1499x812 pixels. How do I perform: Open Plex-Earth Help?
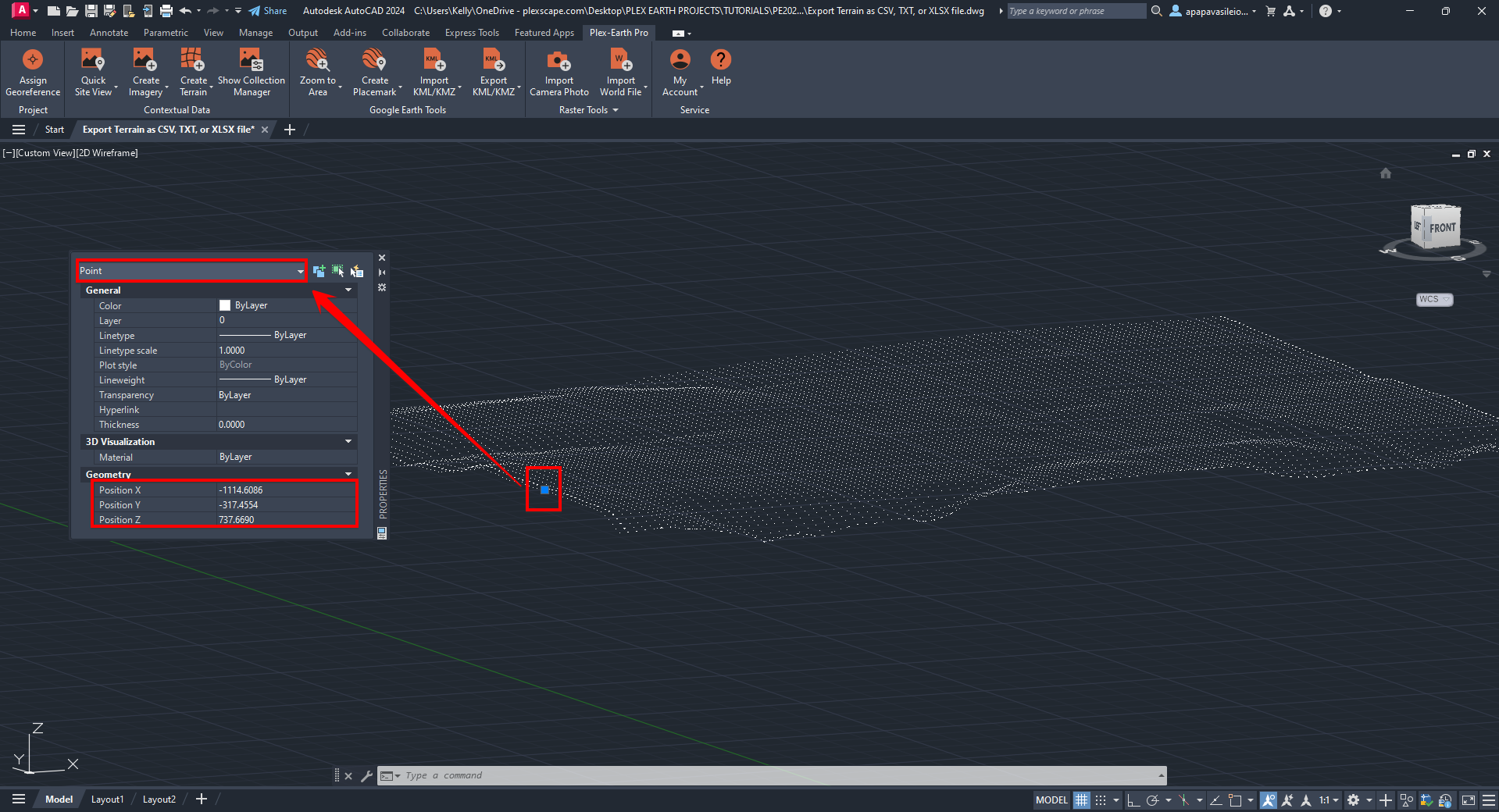point(721,67)
